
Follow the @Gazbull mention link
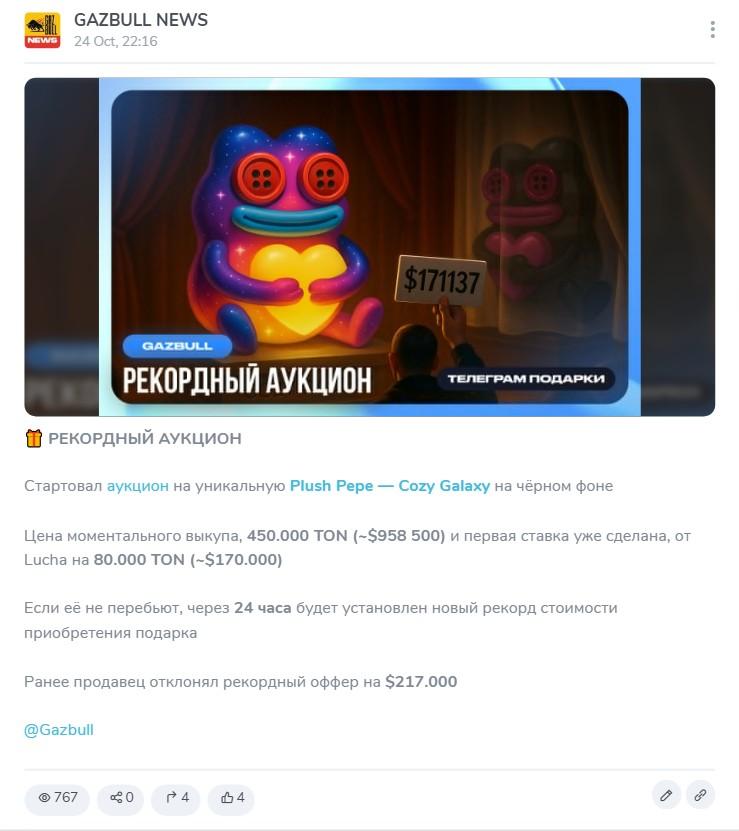59,730
